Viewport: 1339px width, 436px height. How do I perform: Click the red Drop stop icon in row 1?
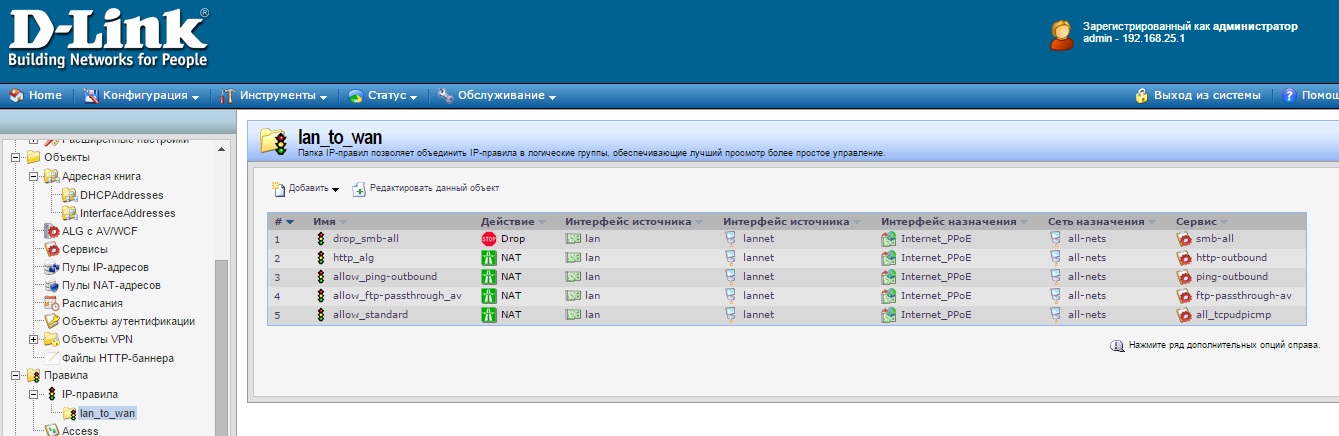tap(489, 239)
